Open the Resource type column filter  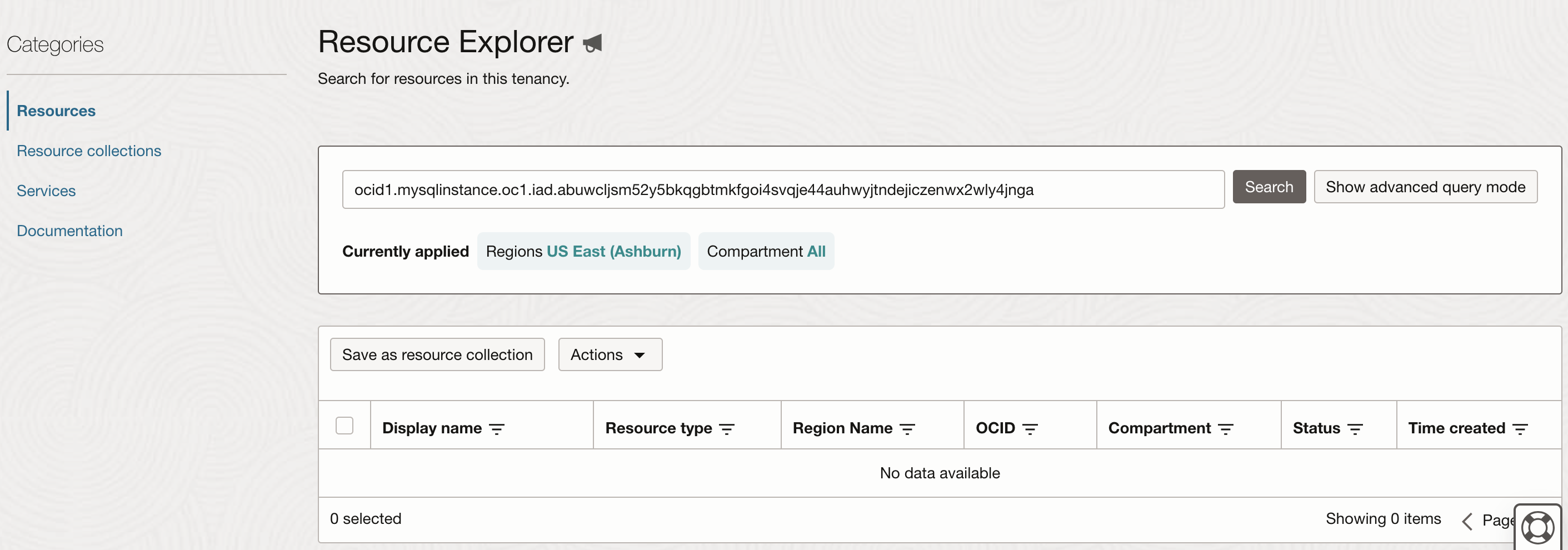pos(728,428)
